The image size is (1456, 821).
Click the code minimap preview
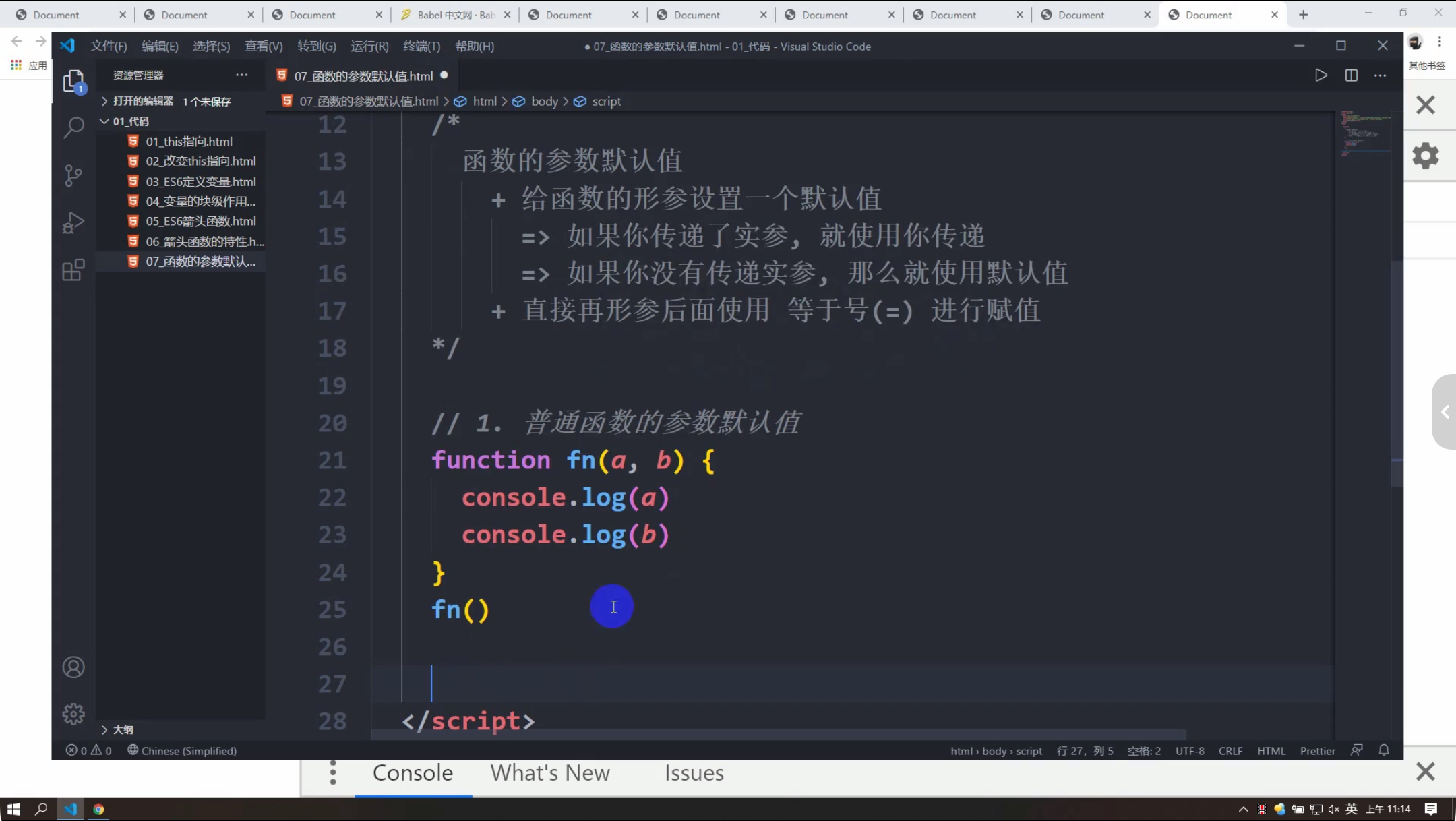click(x=1366, y=133)
